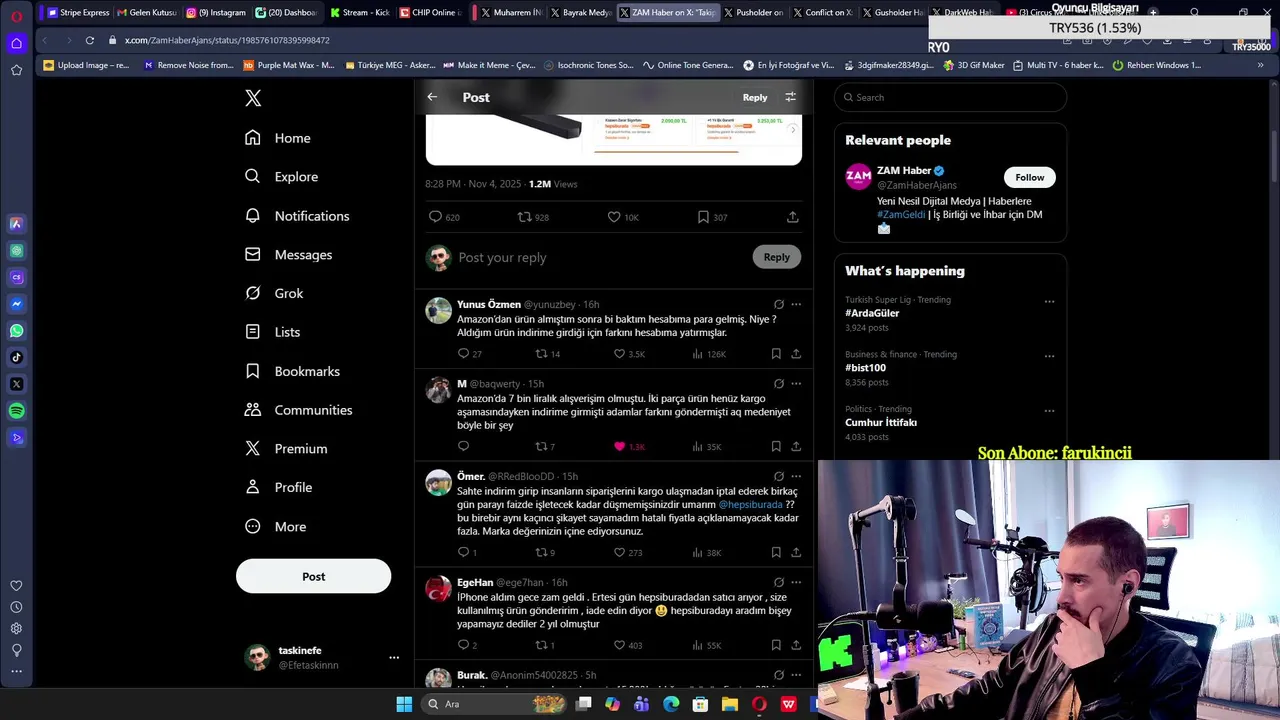The width and height of the screenshot is (1280, 720).
Task: Open Notifications in X sidebar
Action: point(297,216)
